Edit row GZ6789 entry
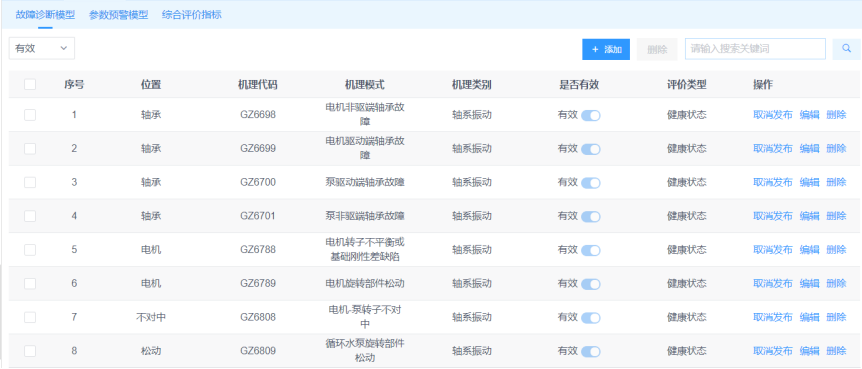 (809, 284)
